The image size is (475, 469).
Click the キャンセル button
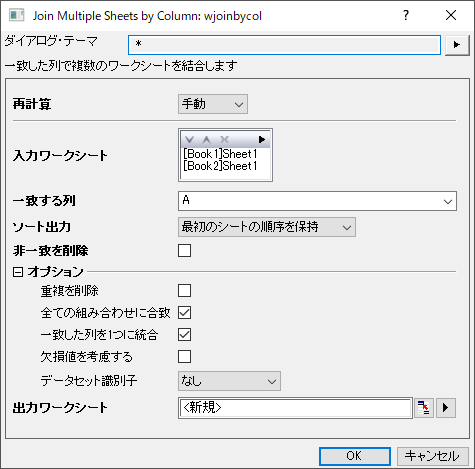[x=433, y=456]
